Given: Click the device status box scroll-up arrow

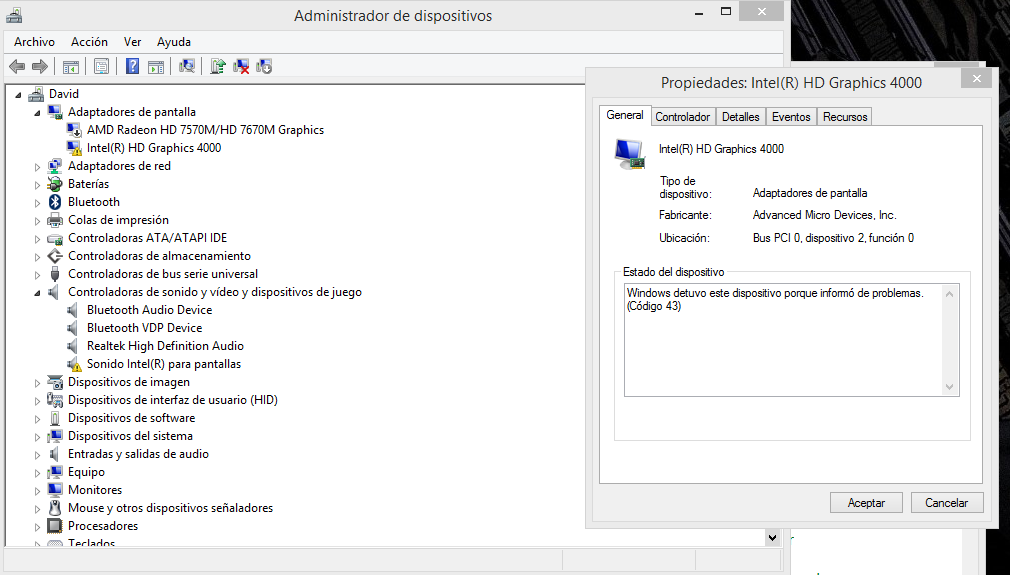Looking at the screenshot, I should [x=949, y=294].
